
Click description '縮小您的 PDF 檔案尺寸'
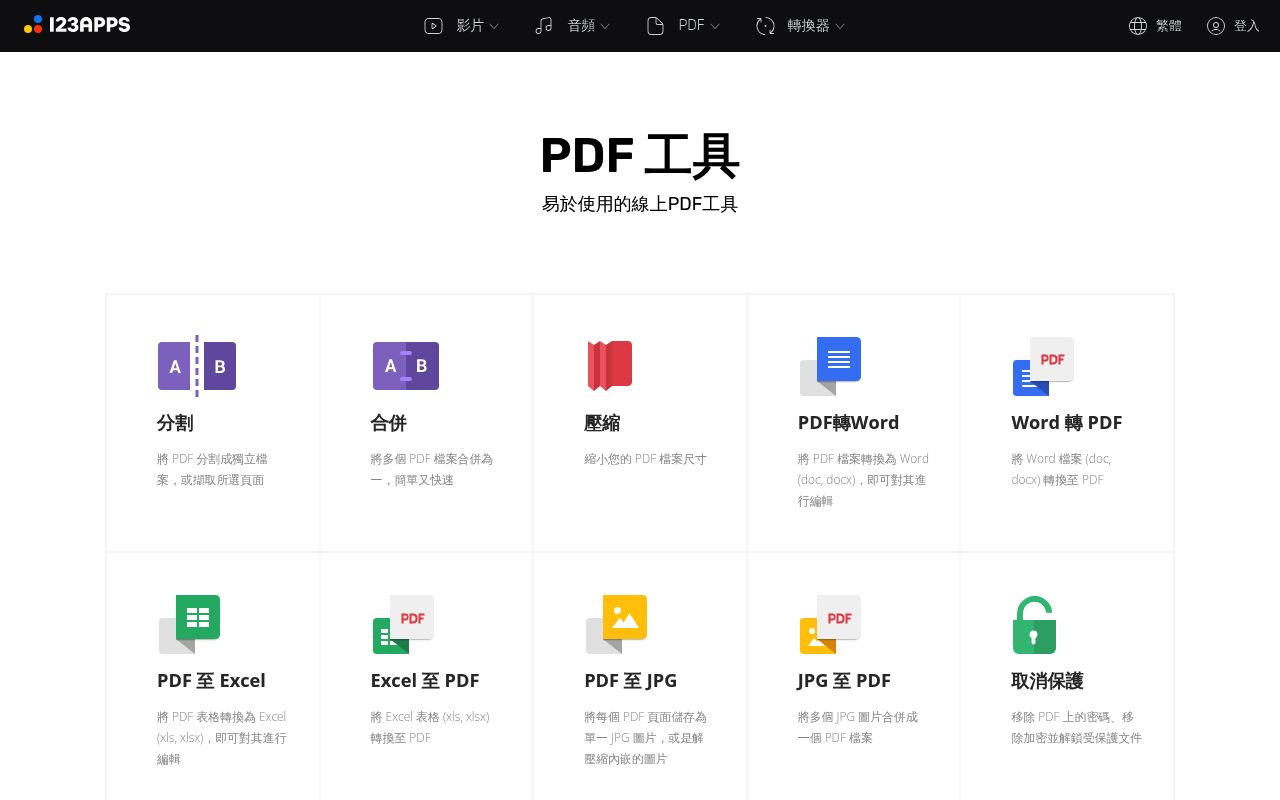(x=646, y=459)
